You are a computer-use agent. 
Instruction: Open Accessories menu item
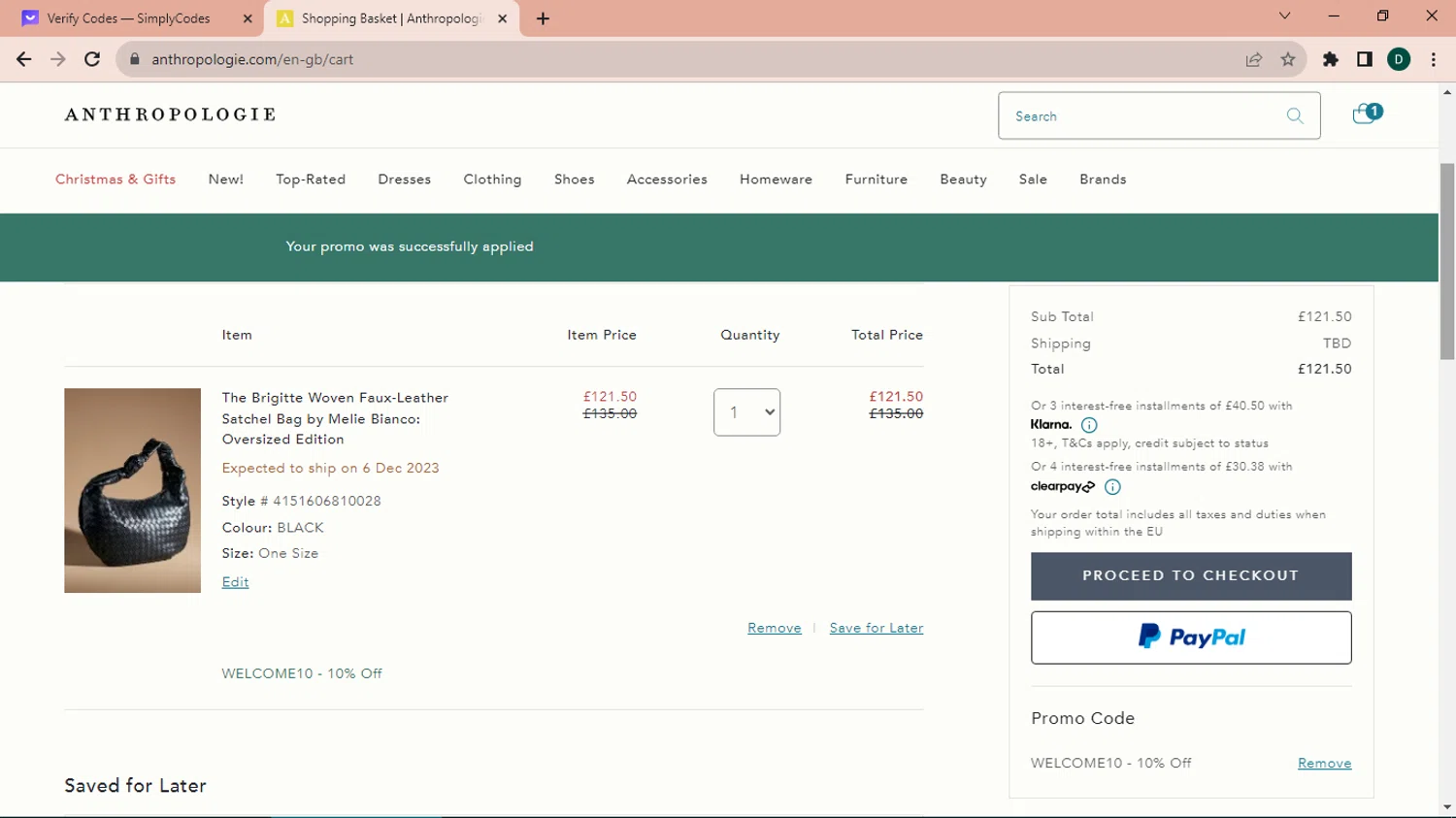(667, 180)
